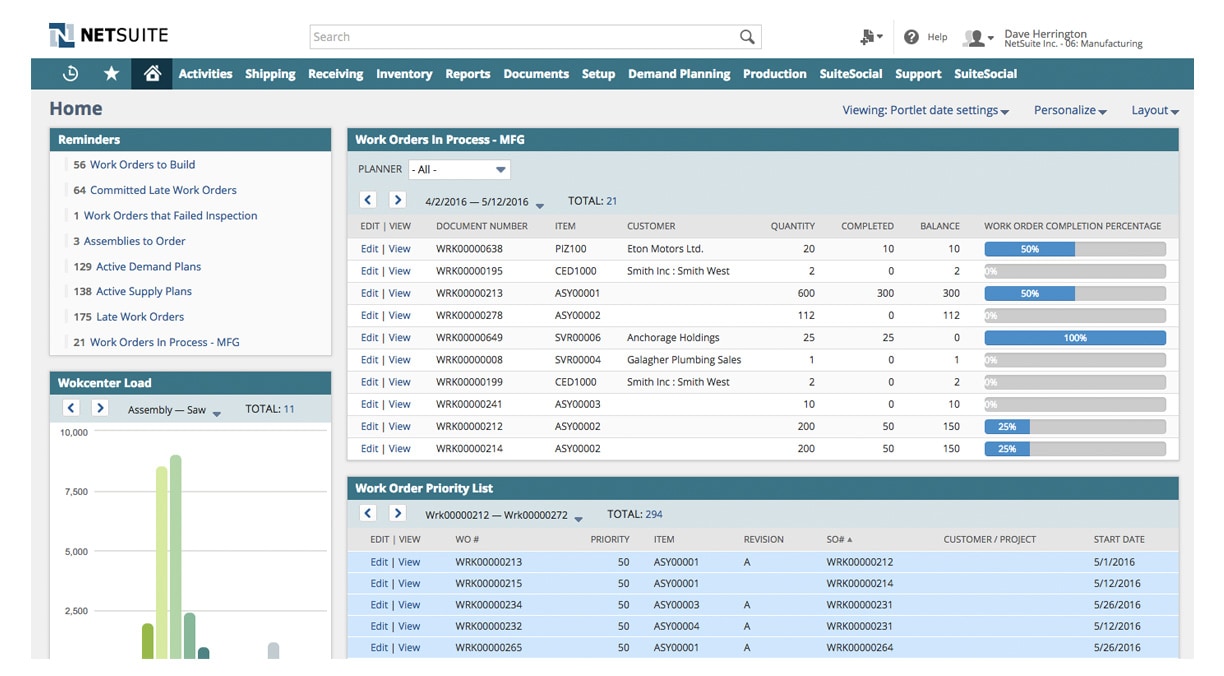Screen dimensions: 1224x676
Task: Expand the Assembly — Saw range dropdown
Action: (217, 413)
